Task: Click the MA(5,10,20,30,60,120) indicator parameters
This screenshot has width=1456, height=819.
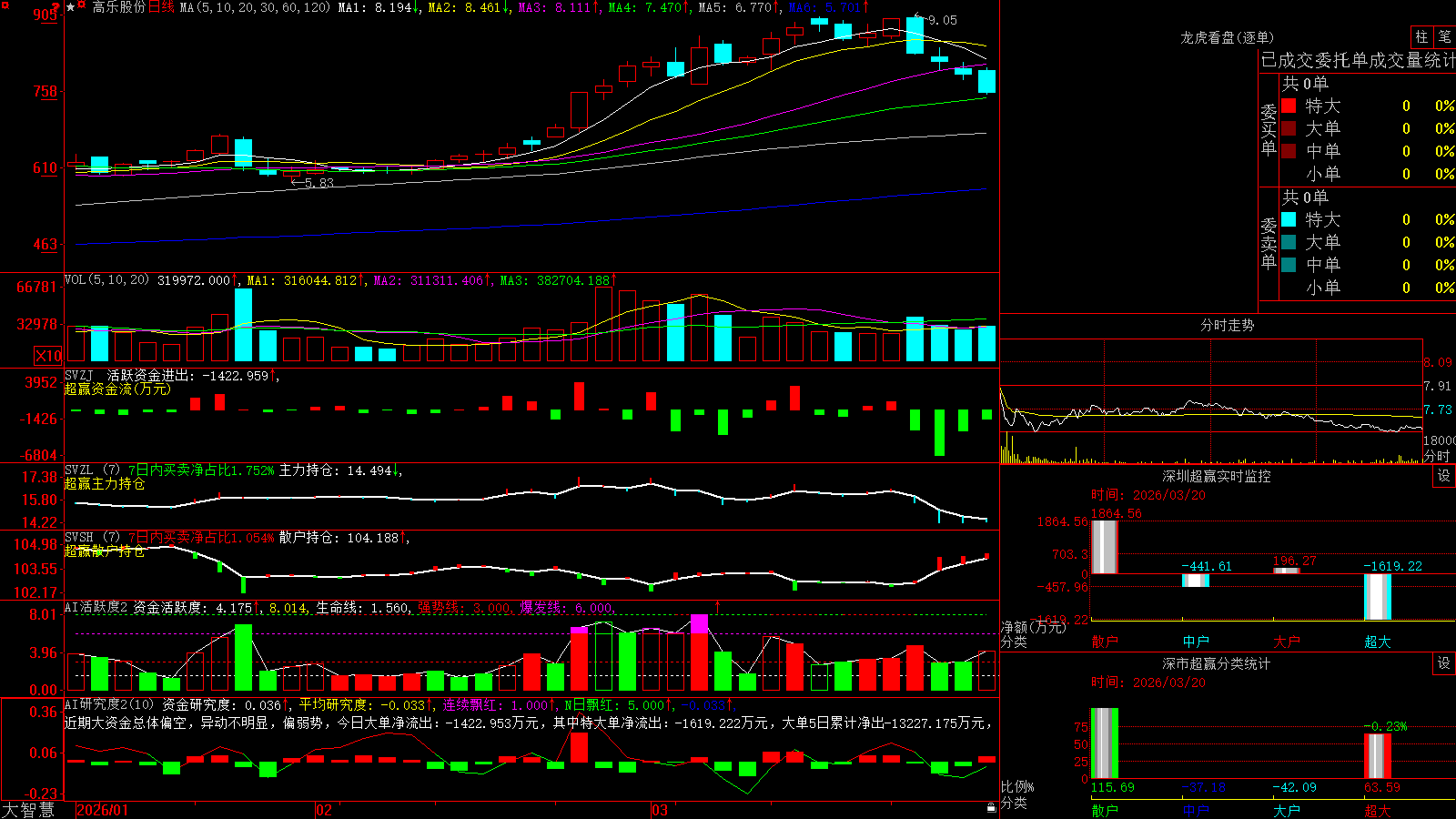Action: [255, 7]
